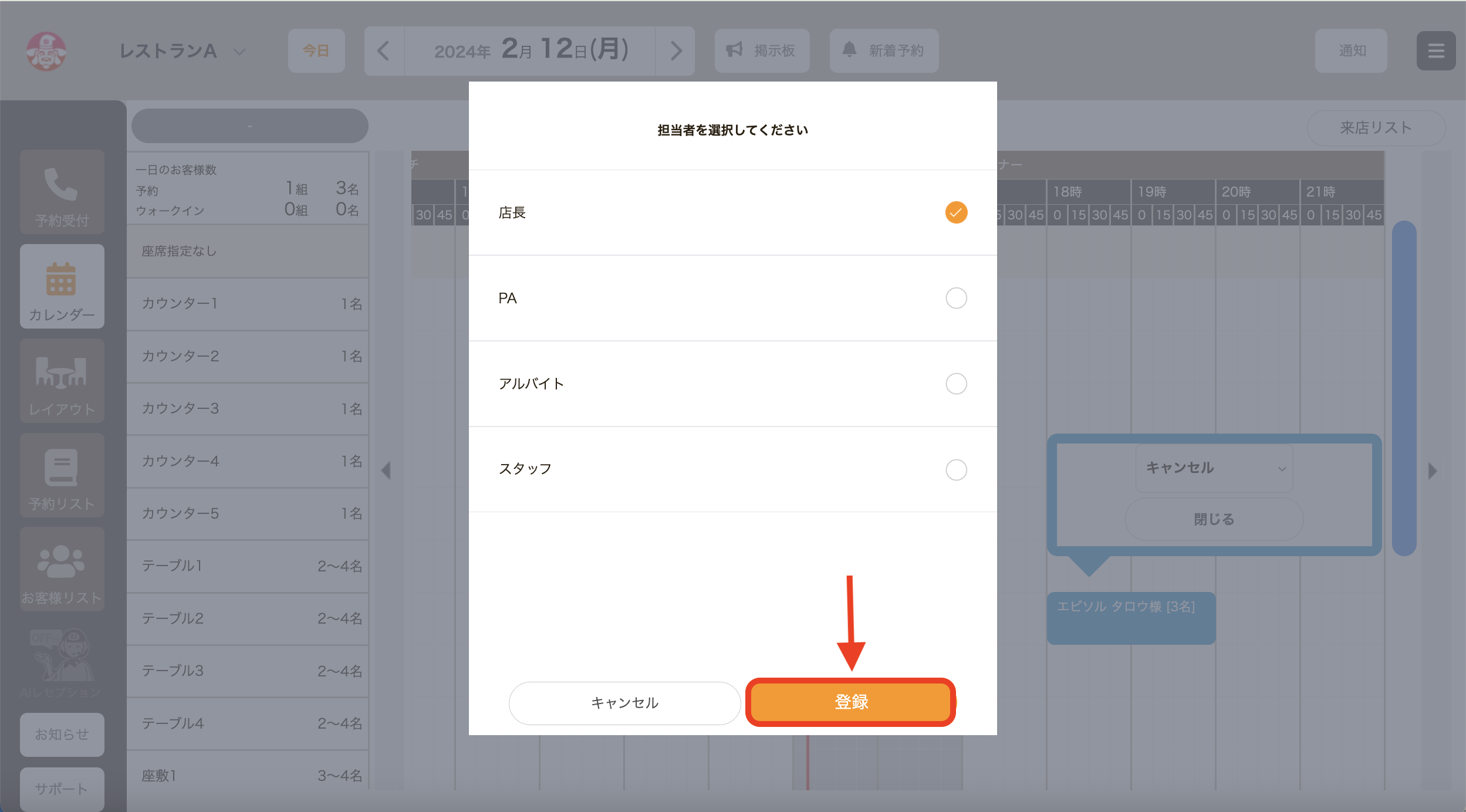Open the hamburger menu icon
The image size is (1466, 812).
click(x=1435, y=51)
